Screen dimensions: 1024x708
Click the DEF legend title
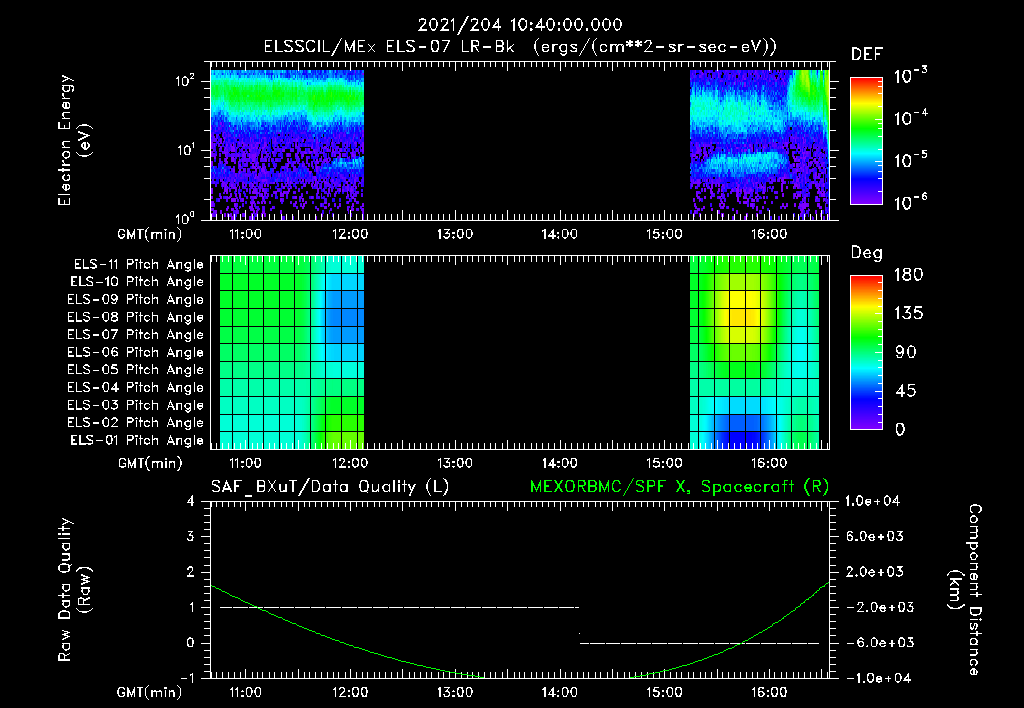click(x=867, y=55)
